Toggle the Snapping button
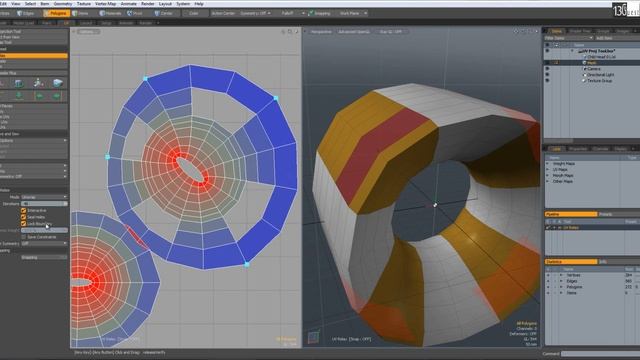 coord(320,13)
